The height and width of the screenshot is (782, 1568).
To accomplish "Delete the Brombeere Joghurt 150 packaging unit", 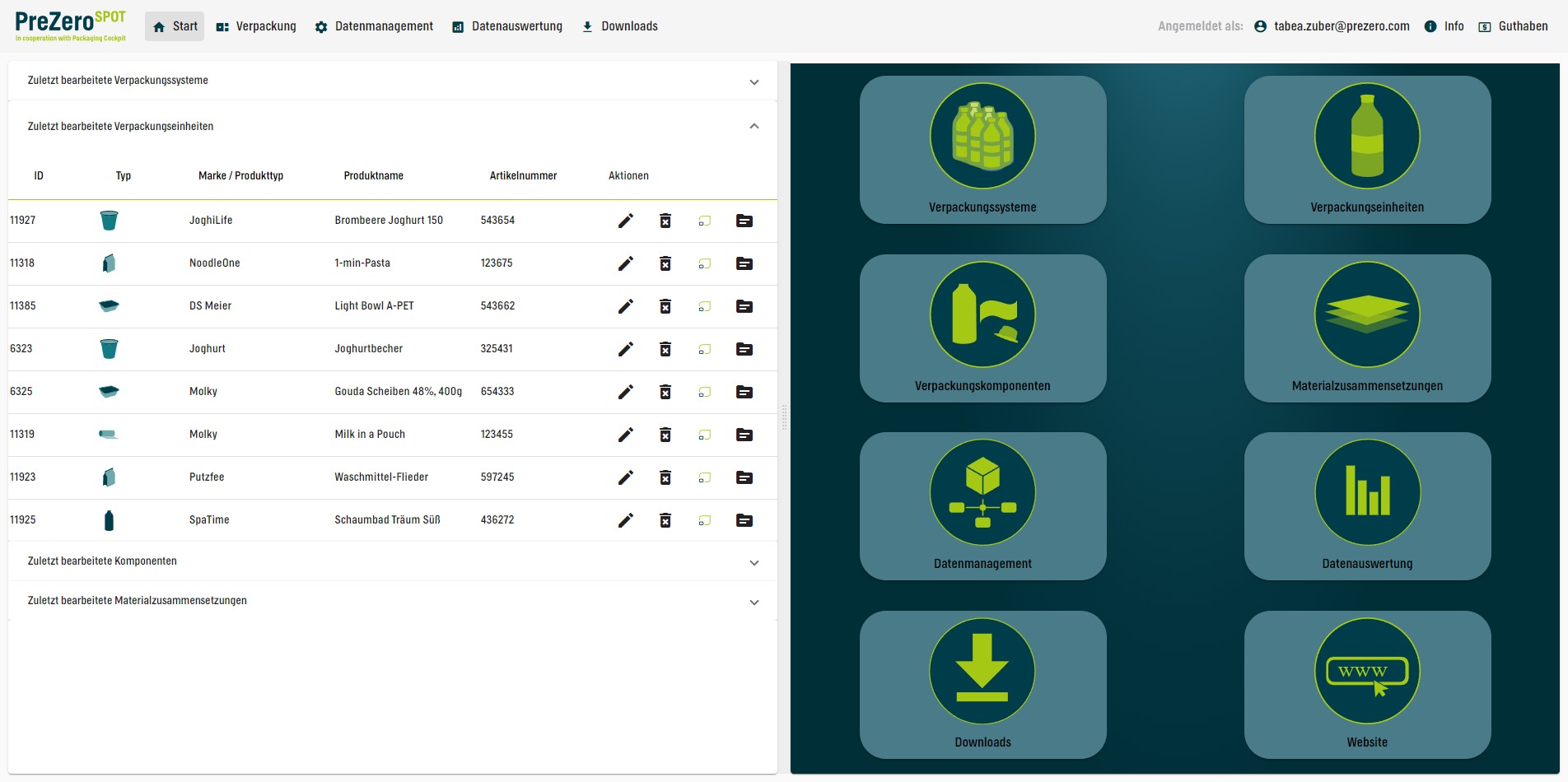I will pyautogui.click(x=665, y=221).
